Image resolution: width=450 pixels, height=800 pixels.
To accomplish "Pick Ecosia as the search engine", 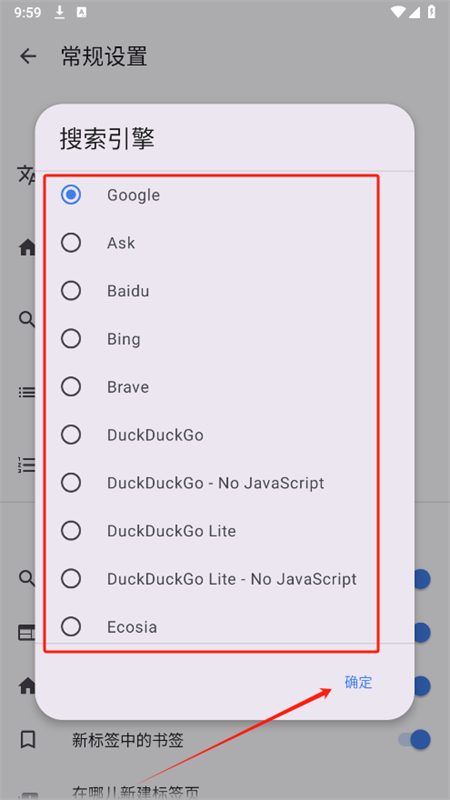I will (224, 627).
